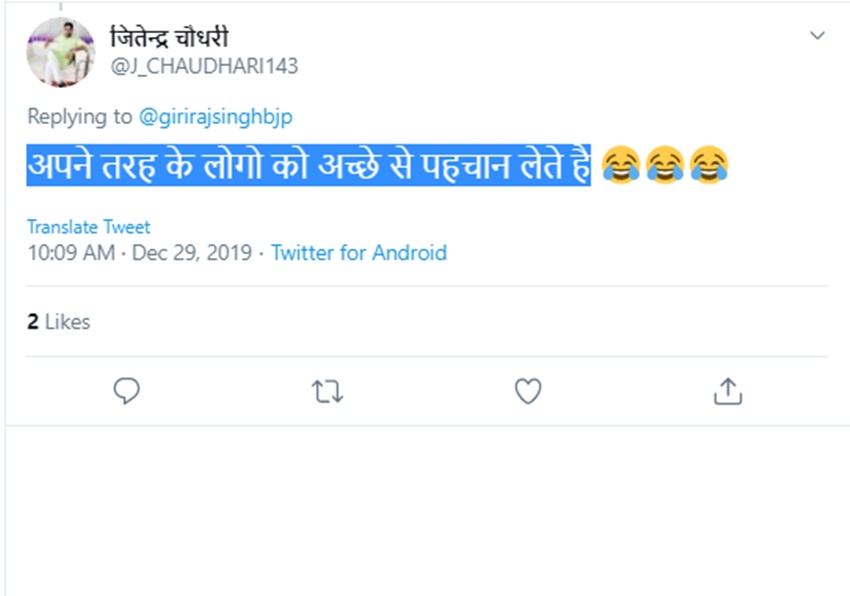Open the share tweet icon
The image size is (850, 596).
pyautogui.click(x=728, y=391)
